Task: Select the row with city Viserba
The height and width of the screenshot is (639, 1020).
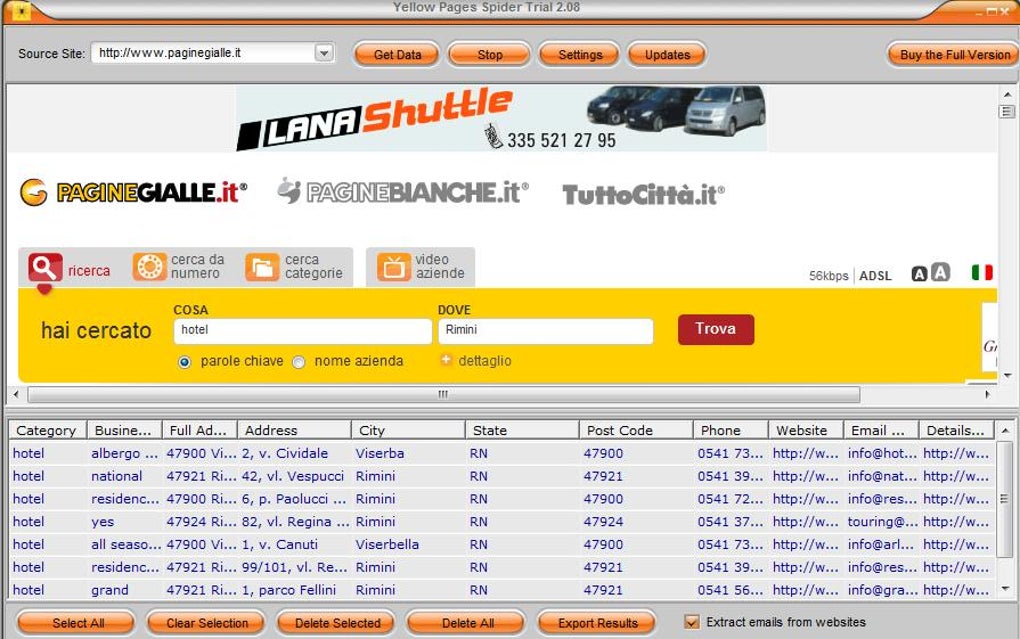Action: [x=502, y=454]
